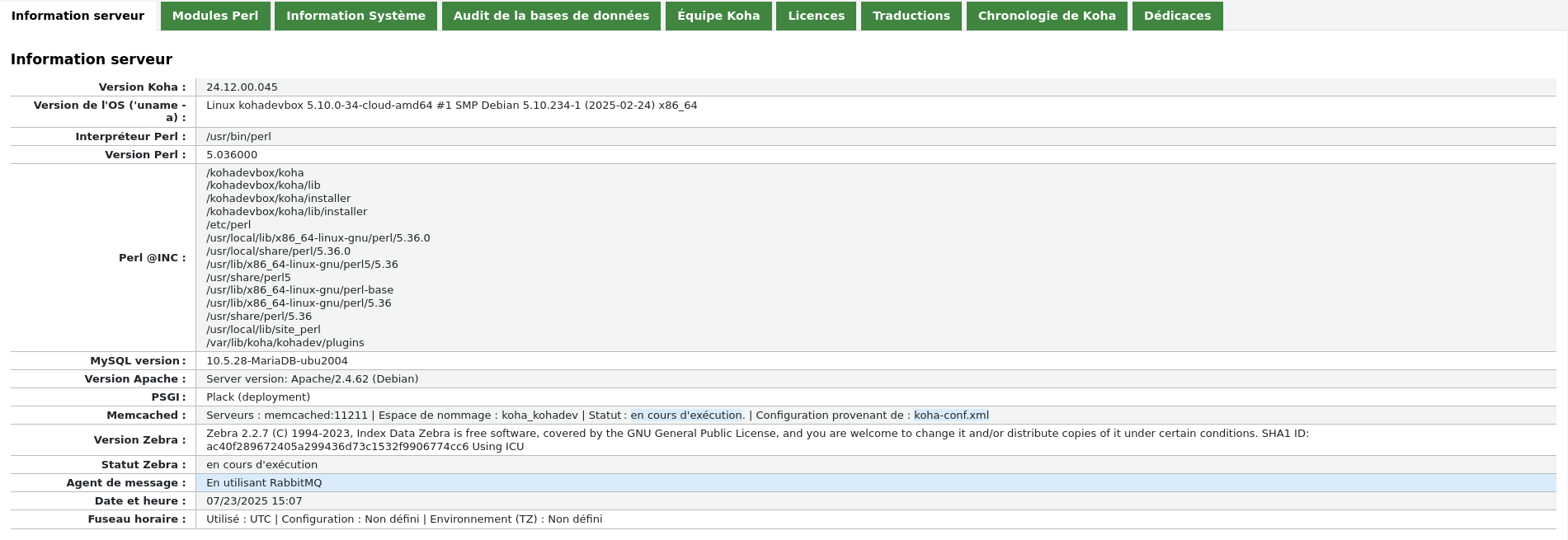Viewport: 1568px width, 540px height.
Task: Select Koha version value 24.12.00.045
Action: coord(242,87)
